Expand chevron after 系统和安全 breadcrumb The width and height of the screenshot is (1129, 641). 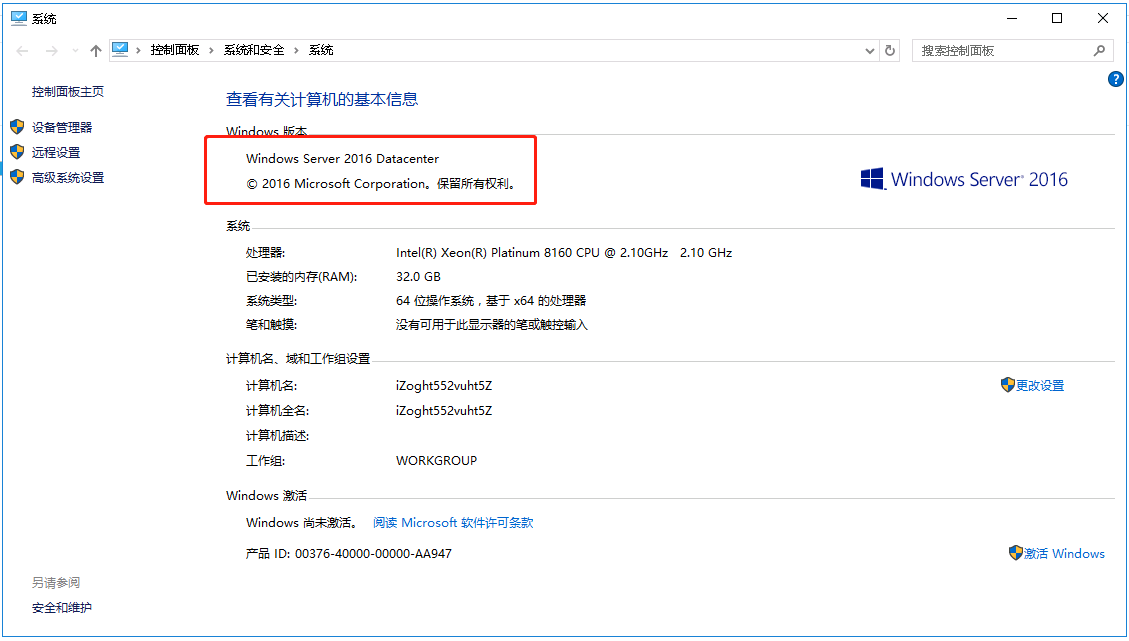pos(296,50)
